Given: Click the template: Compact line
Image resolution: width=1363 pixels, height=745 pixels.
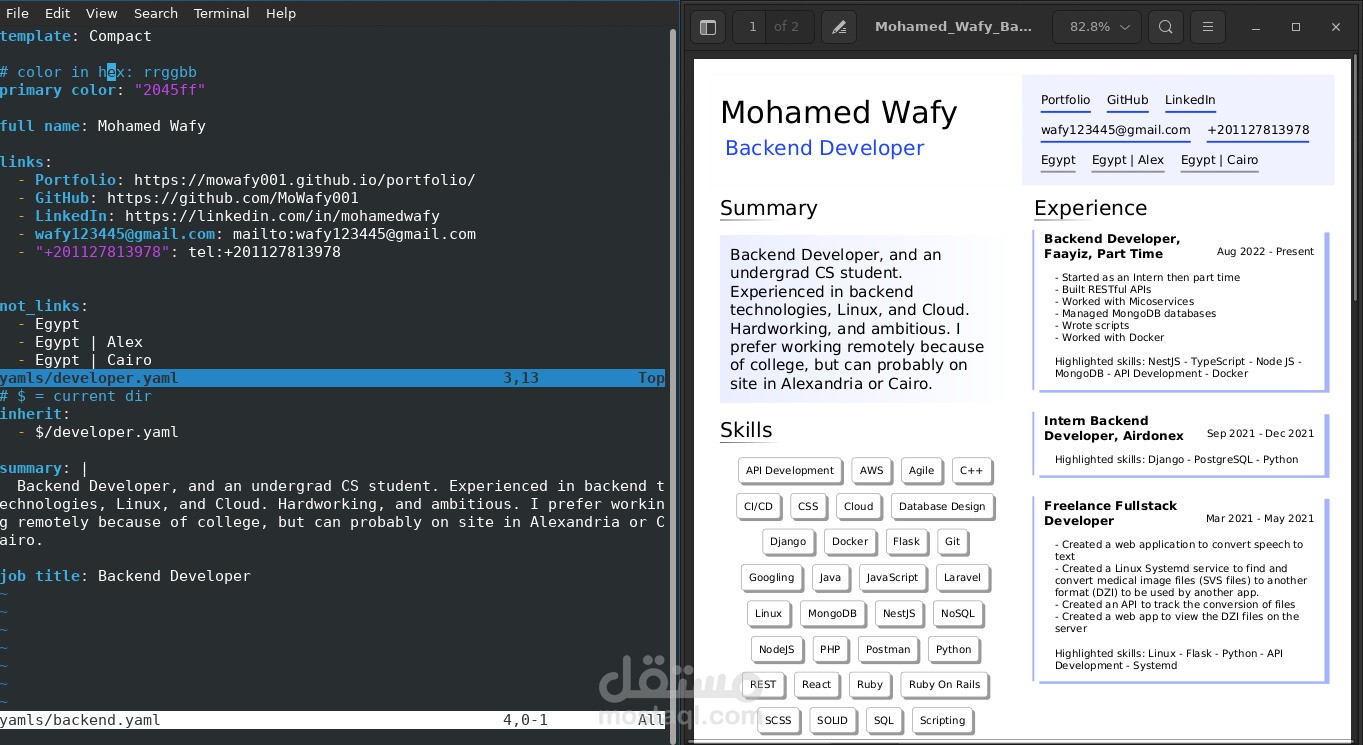Looking at the screenshot, I should [76, 36].
